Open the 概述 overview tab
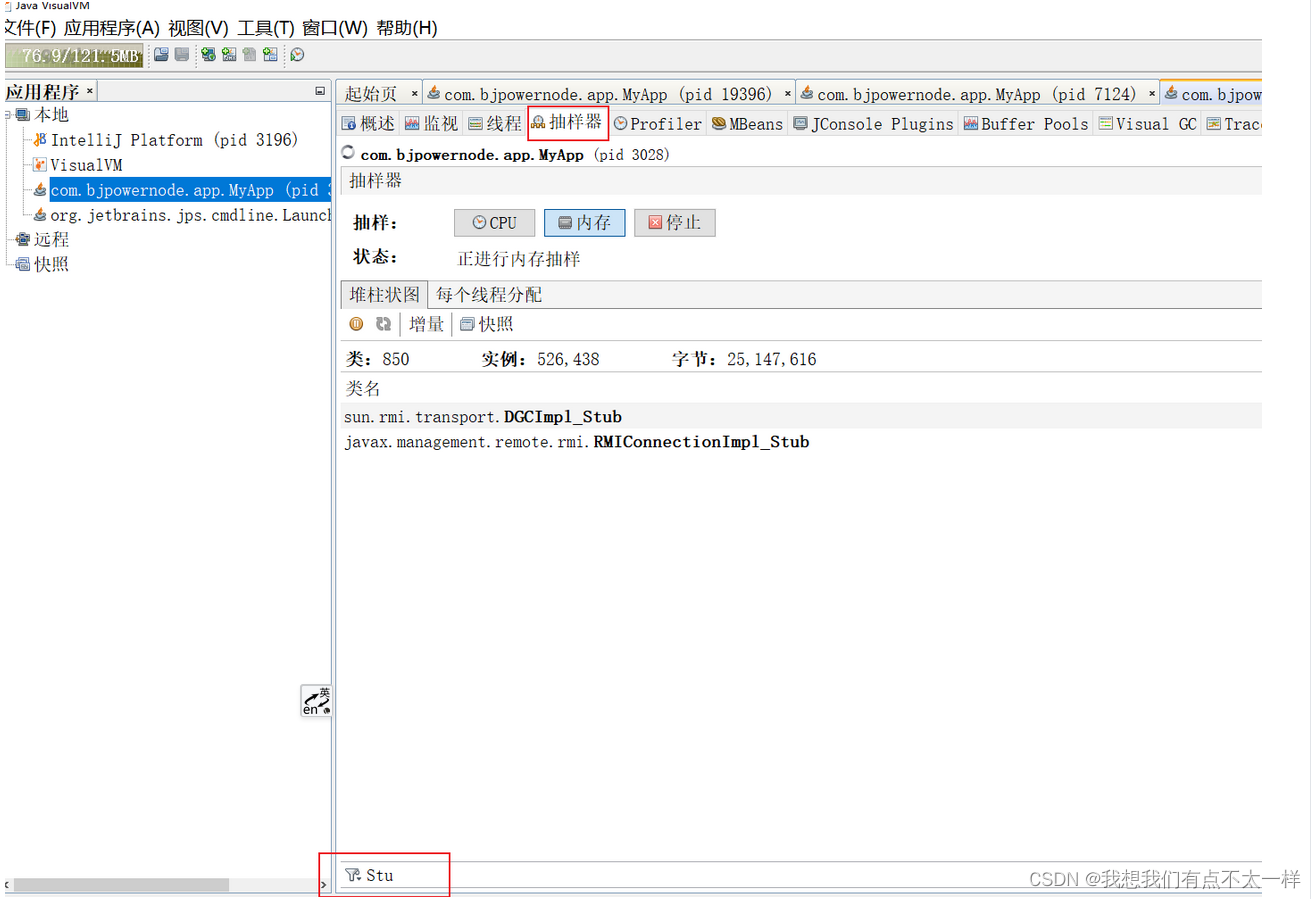1316x899 pixels. coord(368,124)
